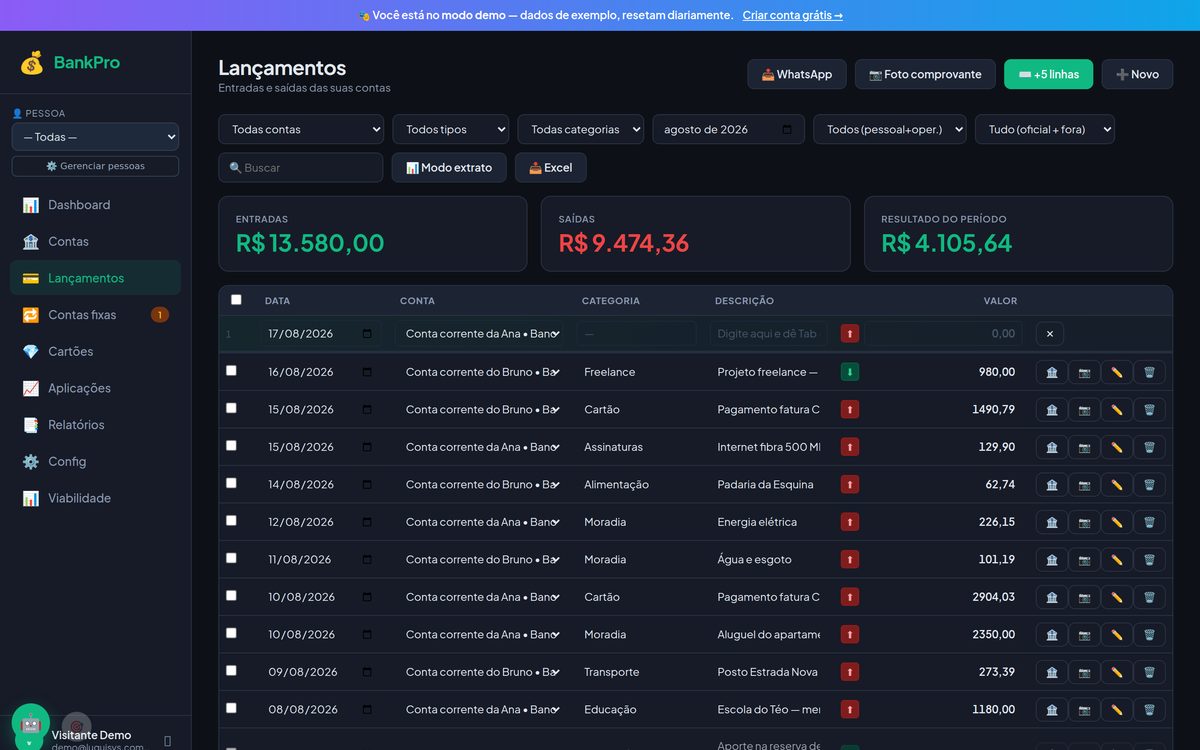Go to Dashboard in the sidebar
Screen dimensions: 1200x750
pos(95,205)
